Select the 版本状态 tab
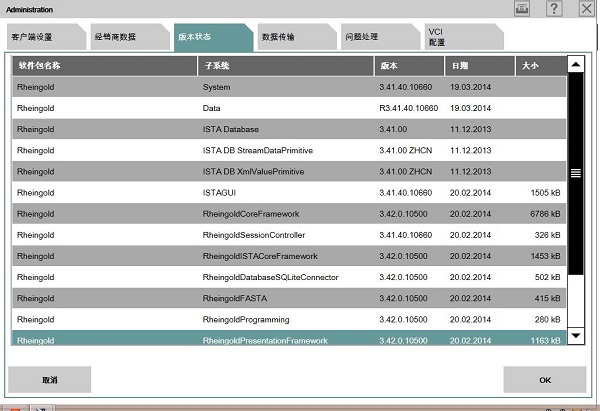 (x=213, y=37)
